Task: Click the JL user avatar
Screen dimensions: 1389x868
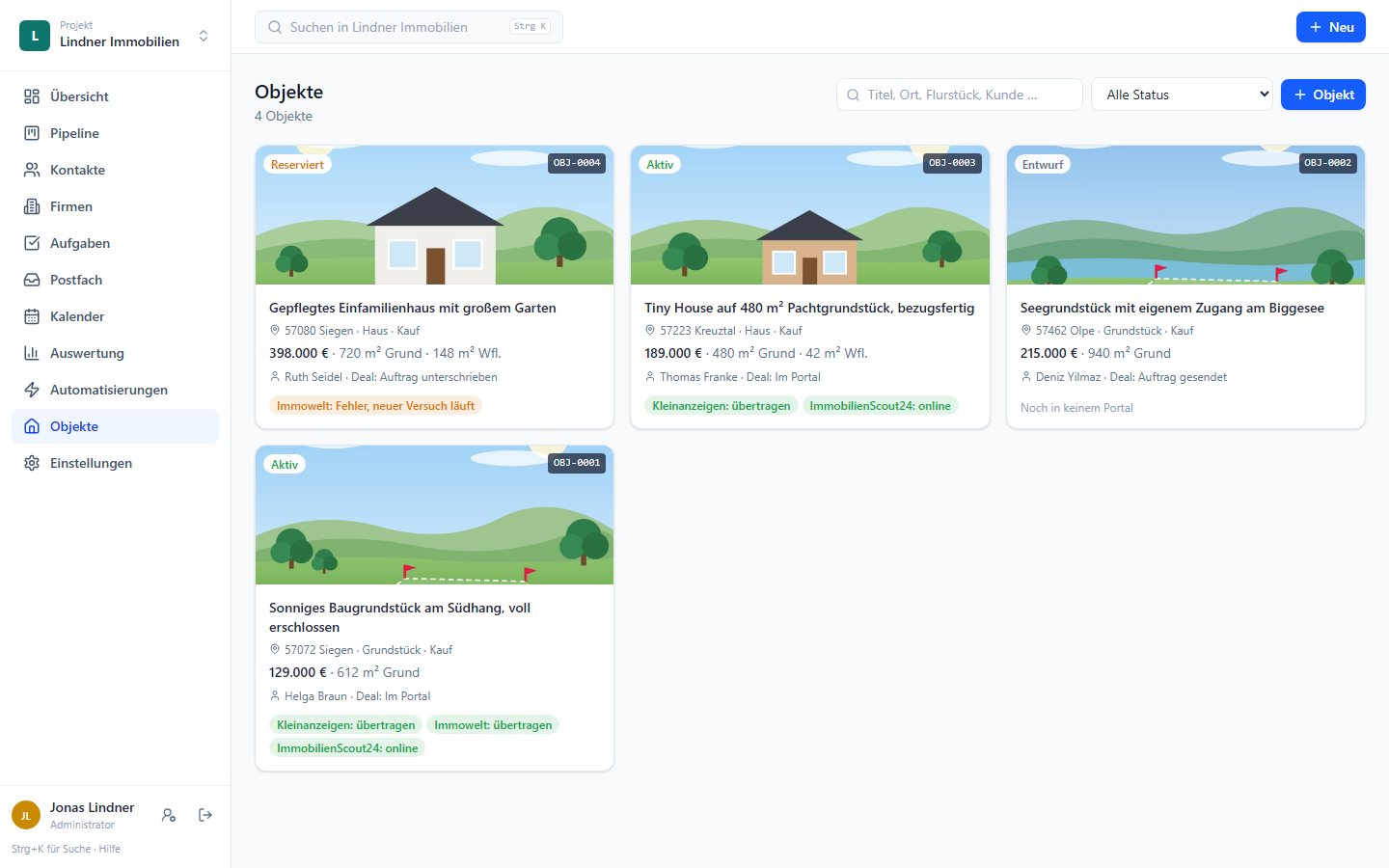Action: coord(26,815)
